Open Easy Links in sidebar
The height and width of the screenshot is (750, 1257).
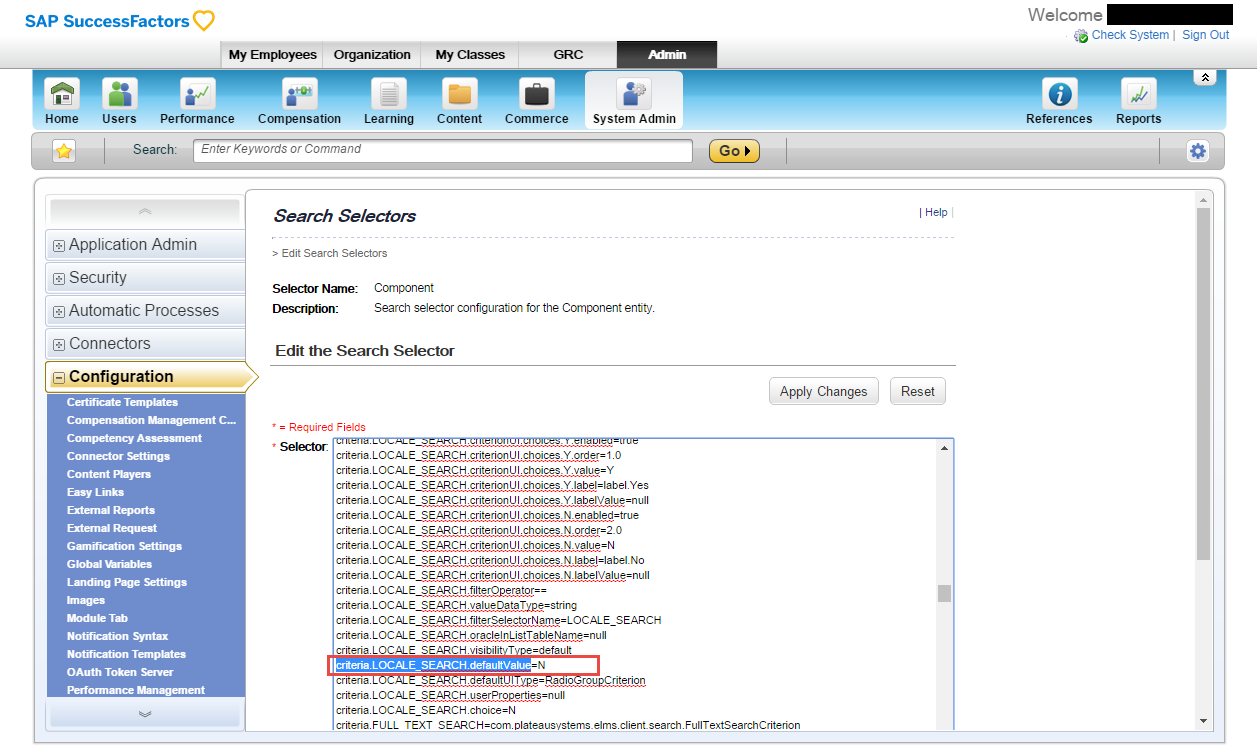pyautogui.click(x=95, y=492)
